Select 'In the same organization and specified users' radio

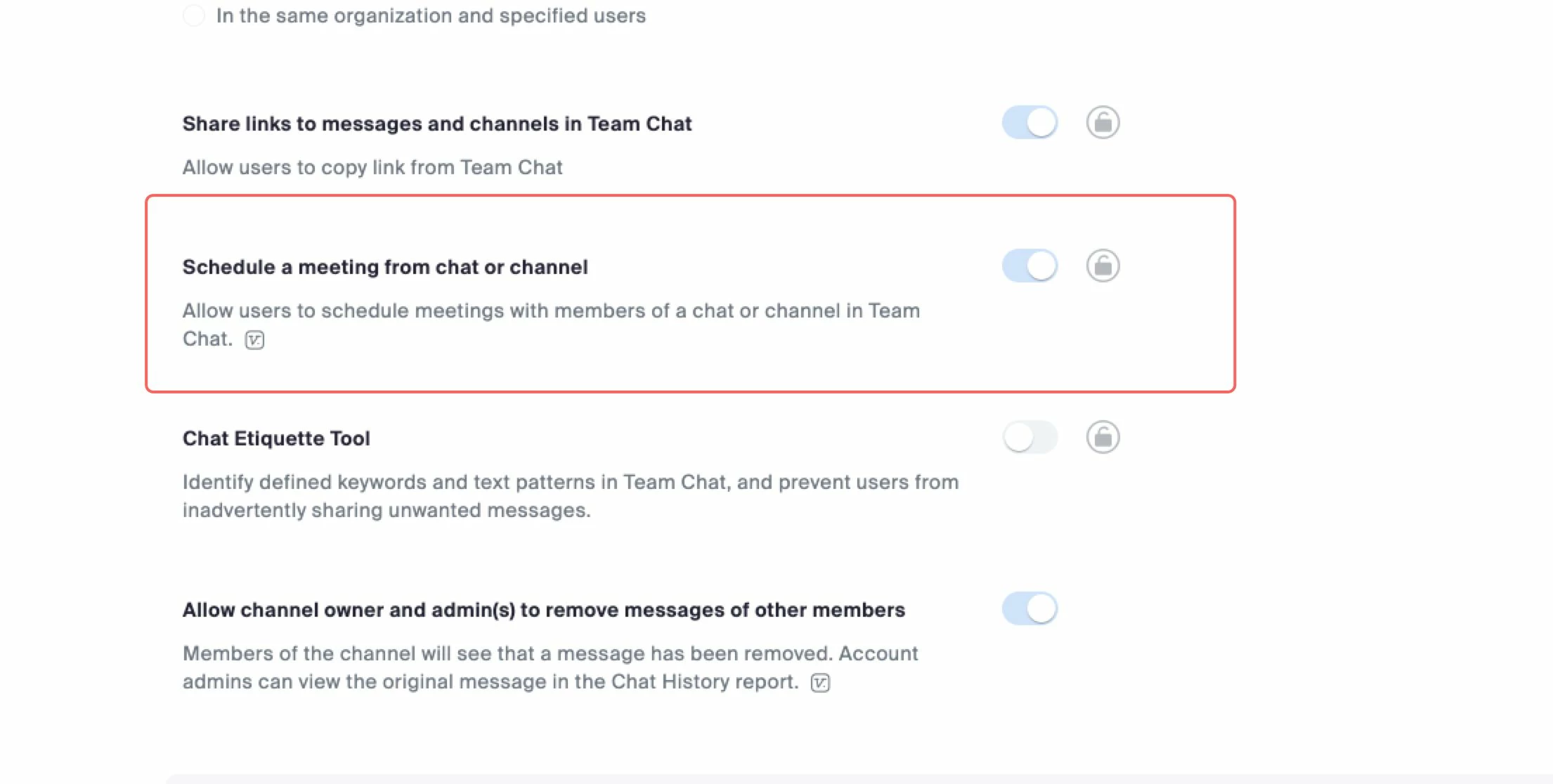click(x=194, y=15)
